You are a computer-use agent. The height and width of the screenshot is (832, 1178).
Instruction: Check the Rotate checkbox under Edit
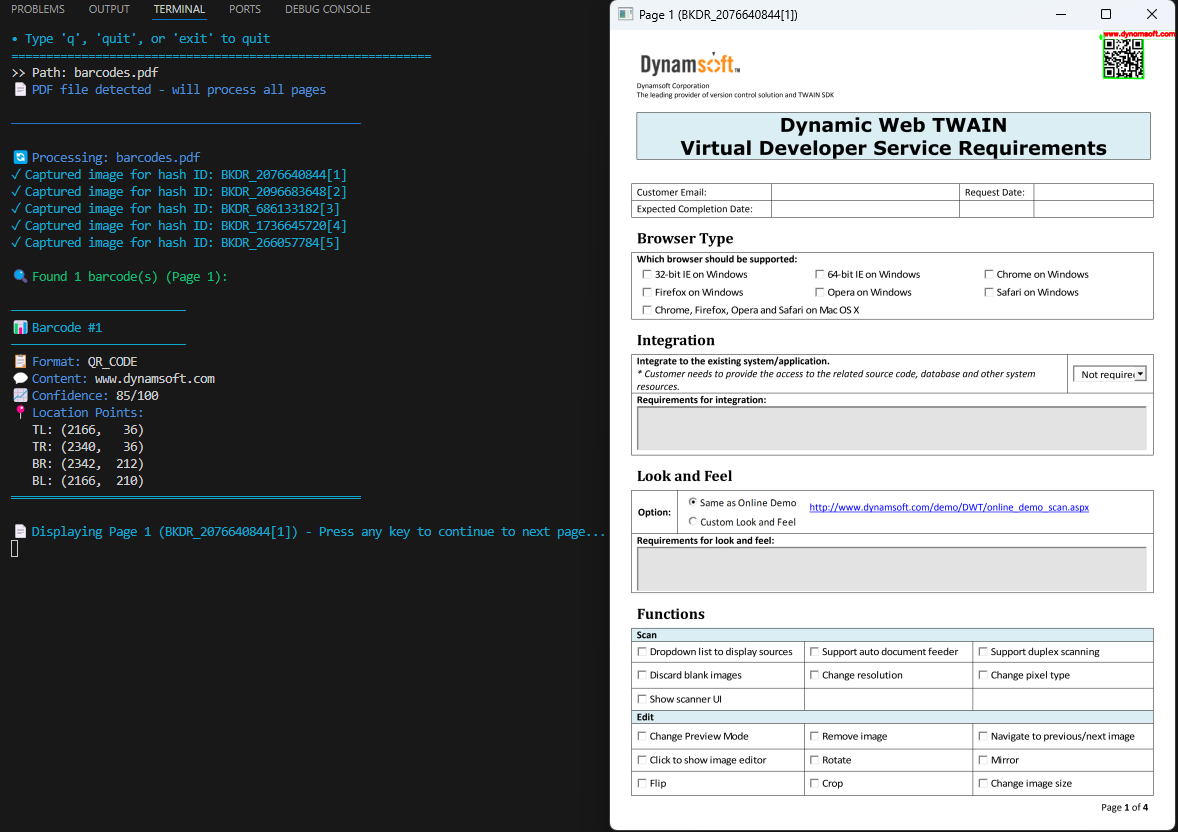(x=815, y=760)
